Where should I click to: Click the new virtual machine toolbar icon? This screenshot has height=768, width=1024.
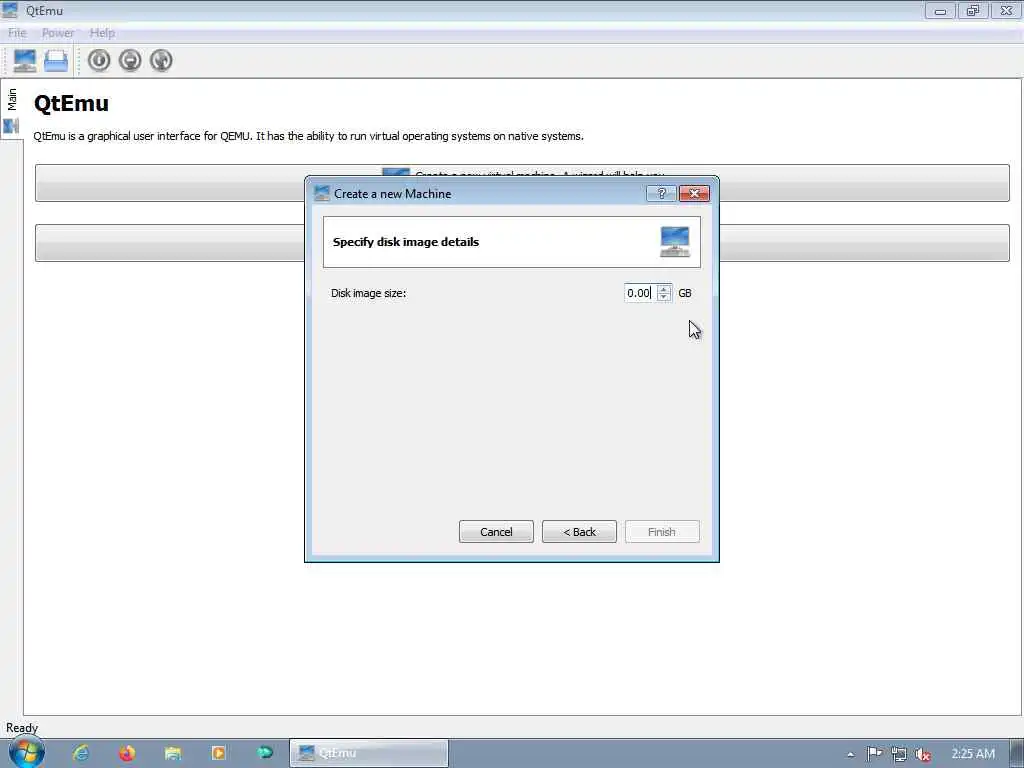(25, 61)
